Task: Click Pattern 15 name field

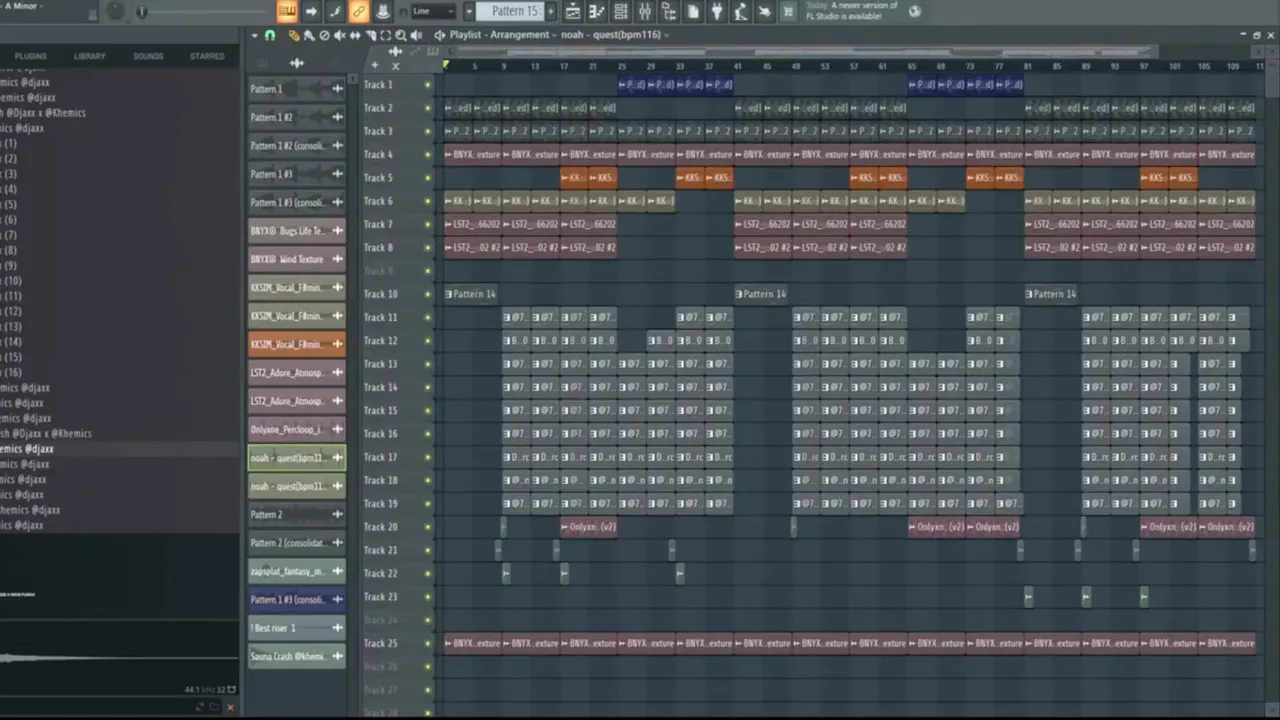Action: point(510,11)
